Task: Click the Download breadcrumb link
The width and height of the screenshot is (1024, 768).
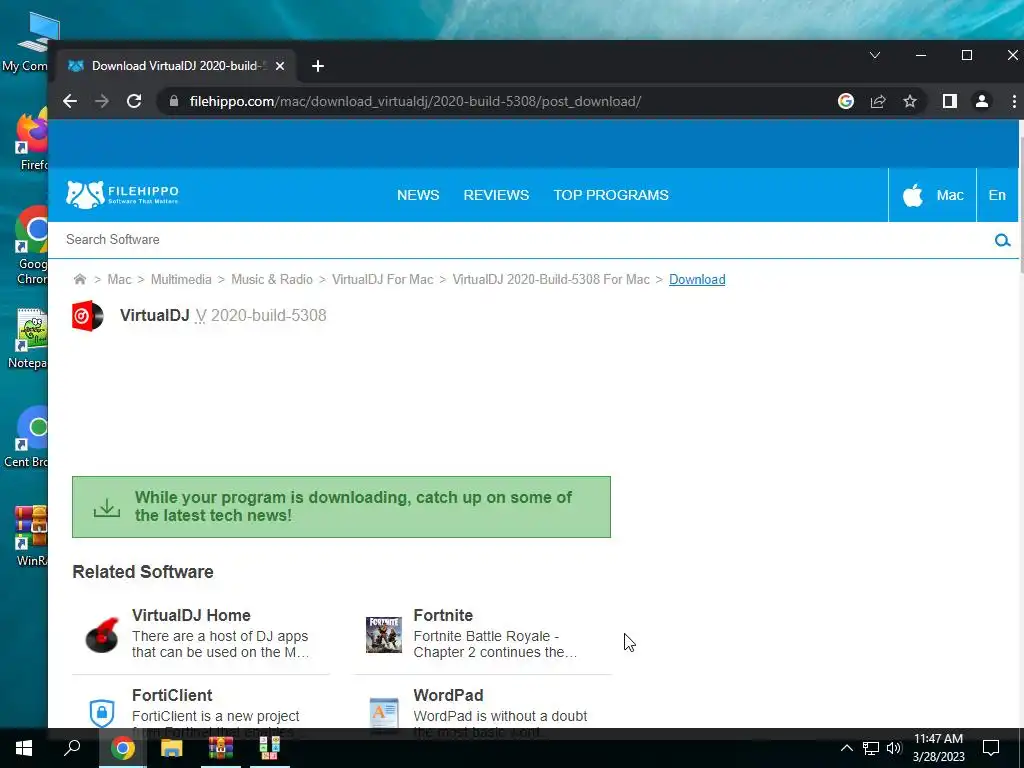Action: click(x=697, y=280)
